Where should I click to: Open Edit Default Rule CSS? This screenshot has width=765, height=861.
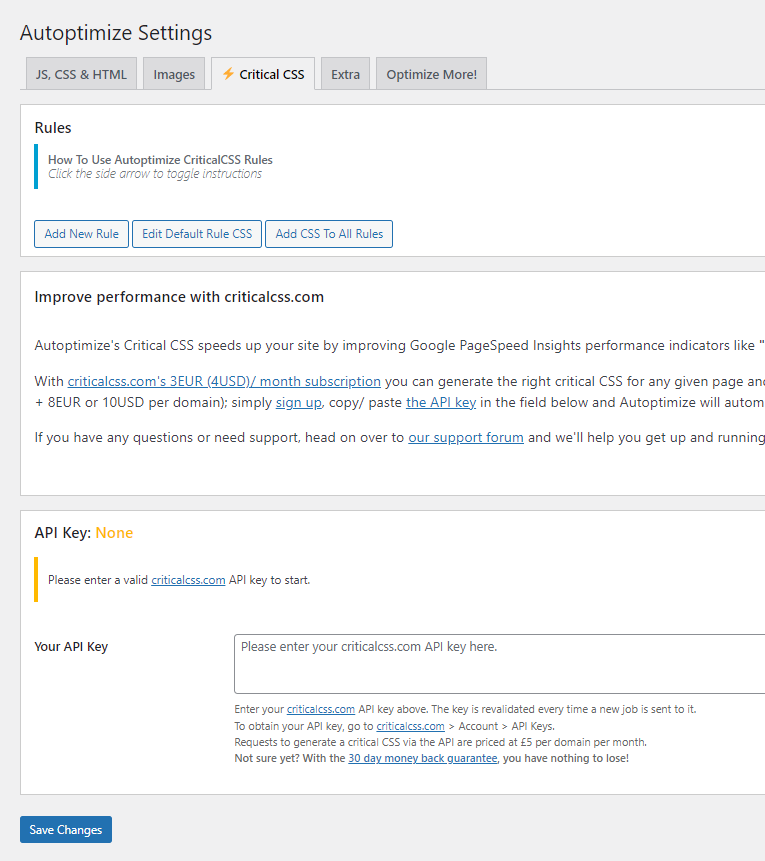pos(197,234)
